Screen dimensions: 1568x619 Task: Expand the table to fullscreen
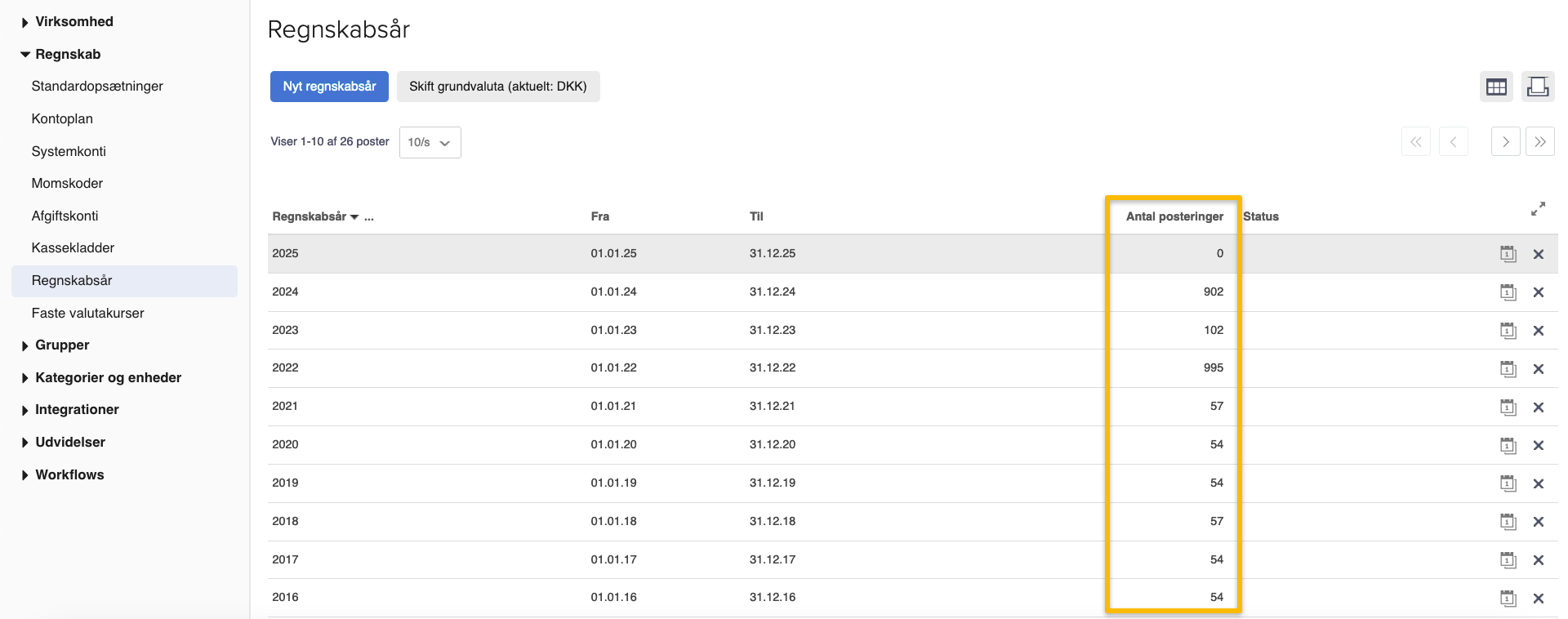1538,209
